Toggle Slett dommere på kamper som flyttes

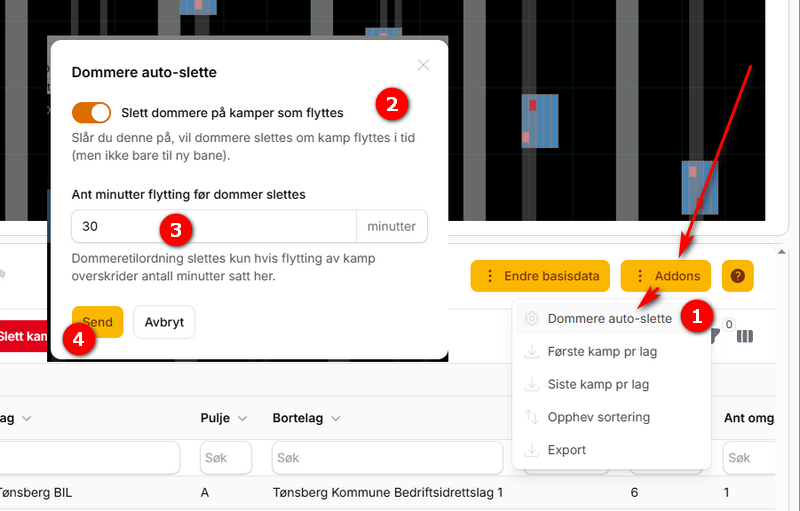point(91,113)
